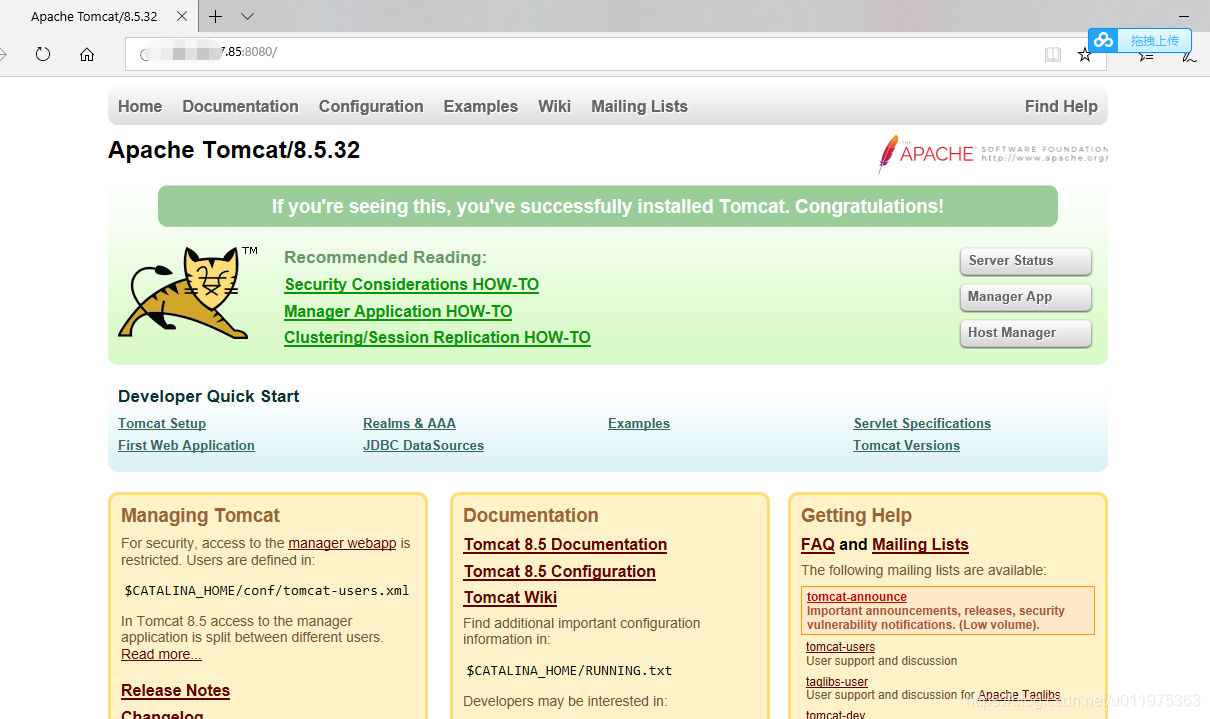Click $CATALINA_HOME/RUNNING.txt text

pyautogui.click(x=569, y=671)
